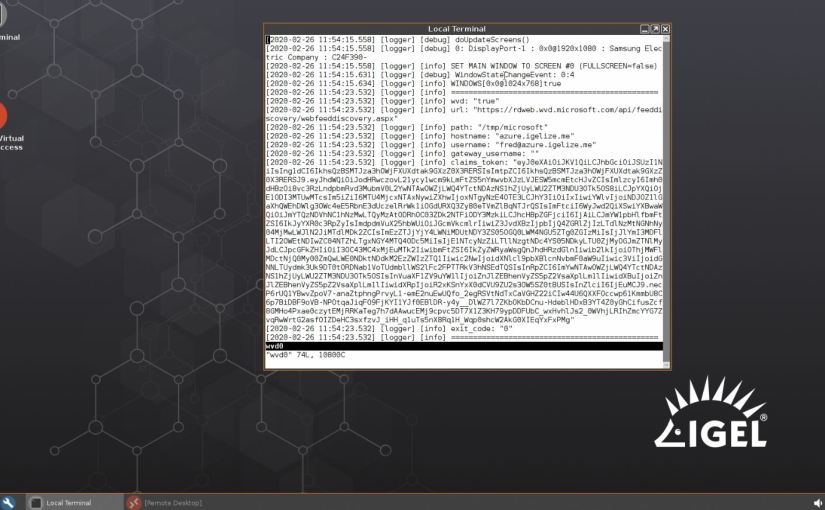Screen dimensions: 825x510
Task: Click the "WINDOWS[0x0@1024x768]true" text
Action: pyautogui.click(x=506, y=84)
